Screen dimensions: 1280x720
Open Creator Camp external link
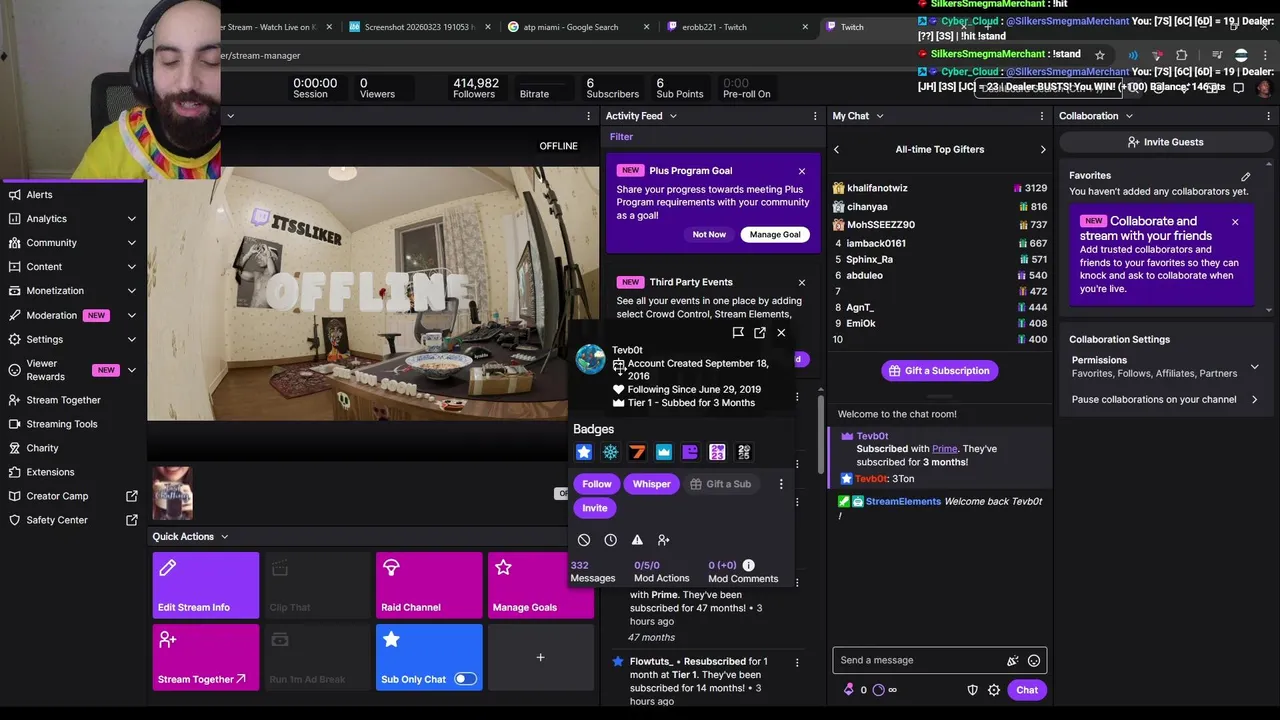tap(131, 496)
